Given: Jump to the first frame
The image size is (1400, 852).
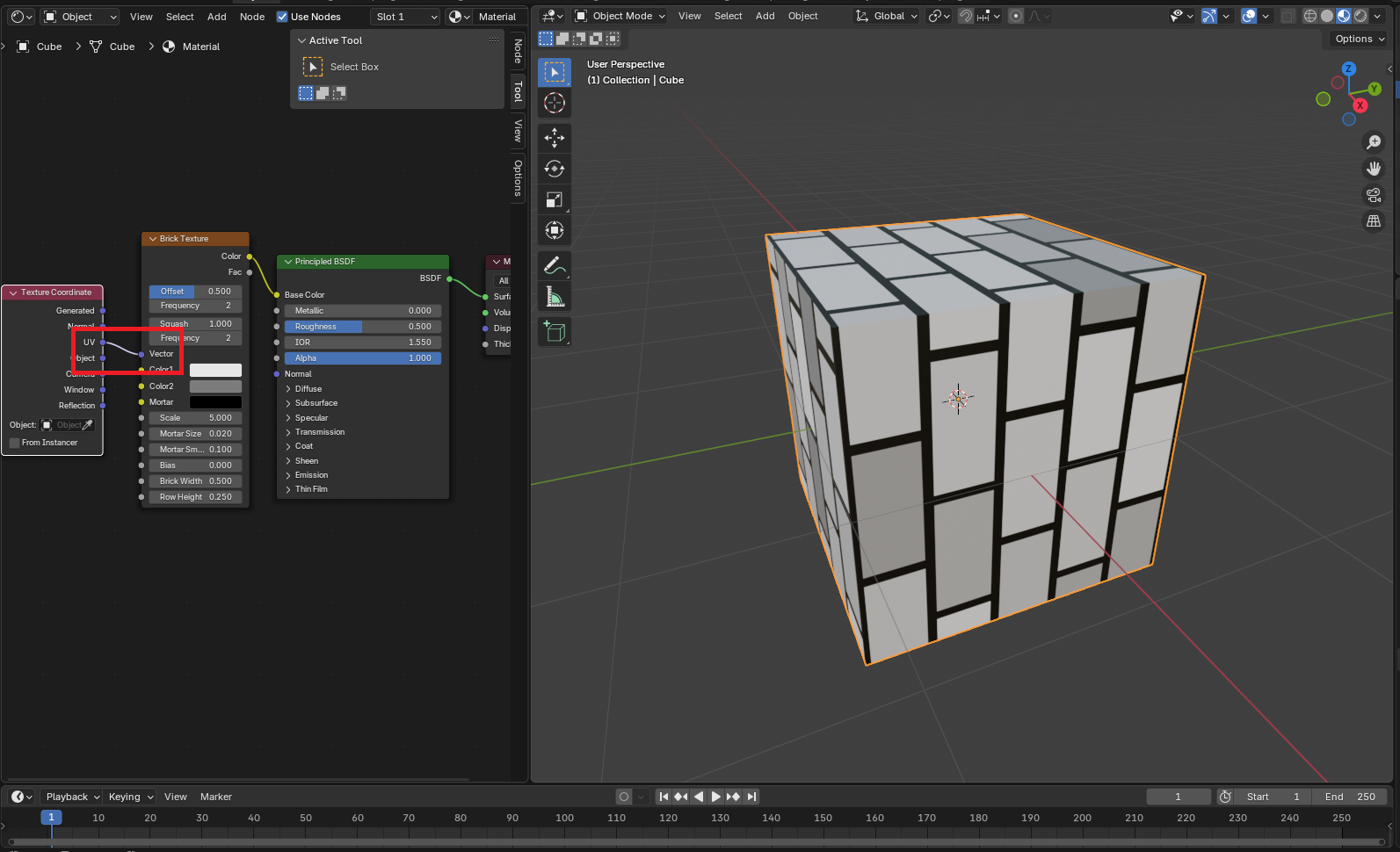Looking at the screenshot, I should point(664,797).
